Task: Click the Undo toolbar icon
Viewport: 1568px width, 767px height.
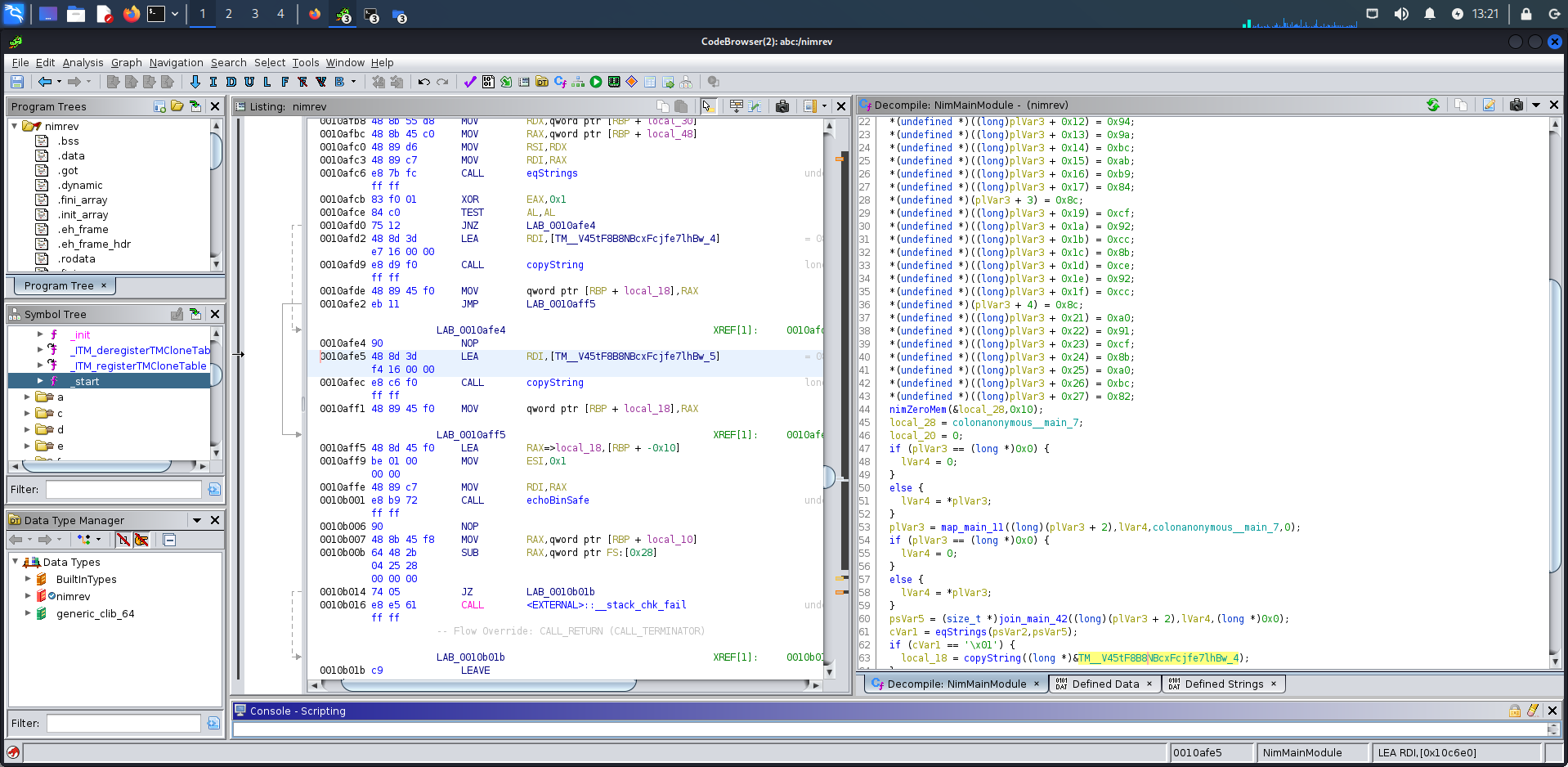Action: tap(423, 82)
